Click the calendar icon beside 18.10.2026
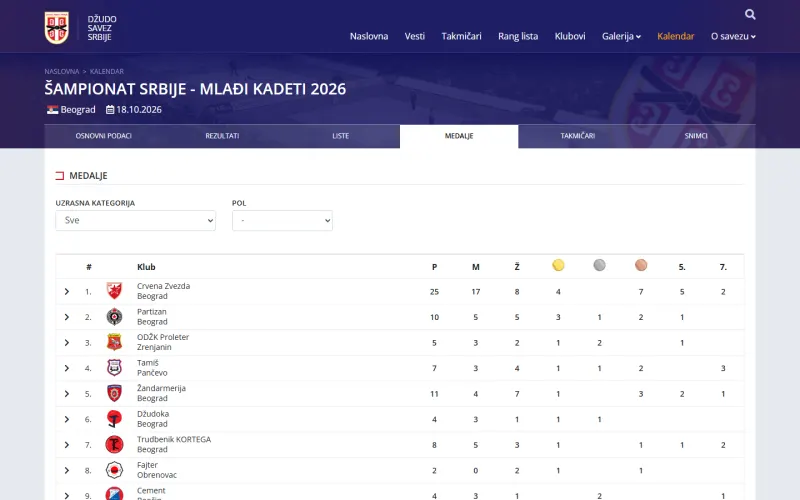This screenshot has width=800, height=500. click(x=110, y=110)
